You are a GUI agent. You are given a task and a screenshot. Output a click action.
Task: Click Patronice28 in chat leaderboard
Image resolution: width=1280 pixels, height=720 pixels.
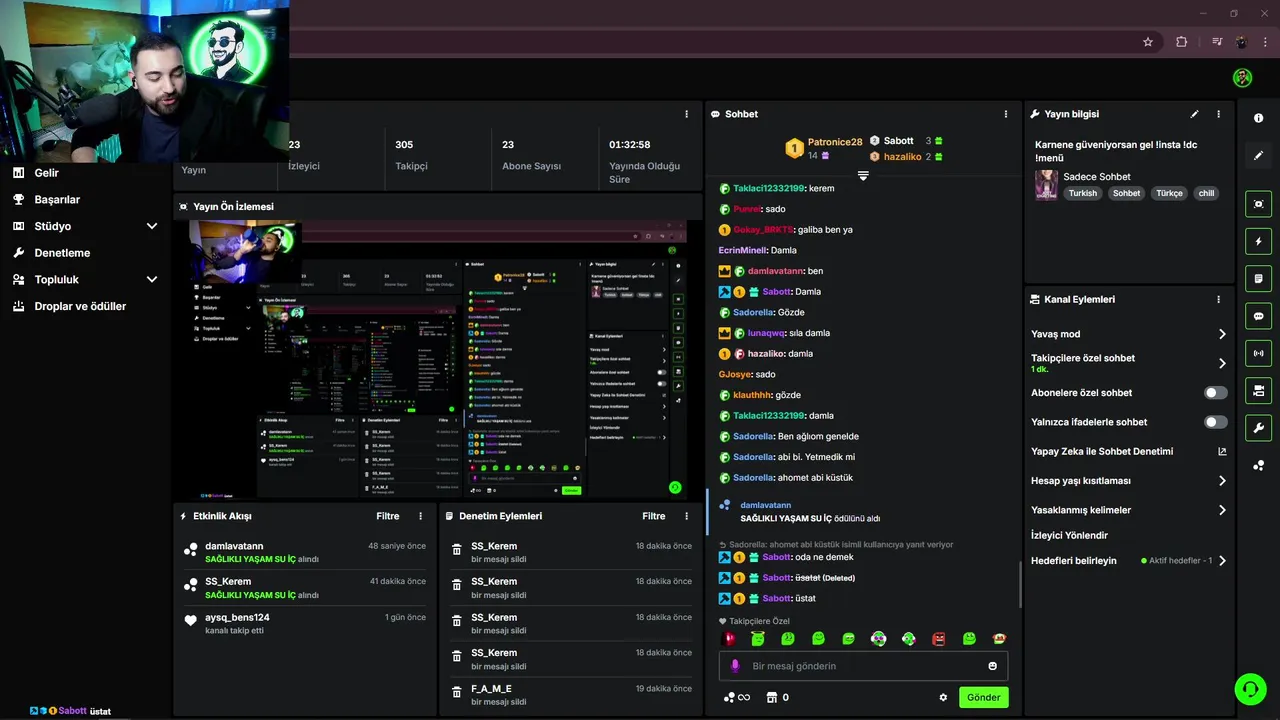click(835, 142)
